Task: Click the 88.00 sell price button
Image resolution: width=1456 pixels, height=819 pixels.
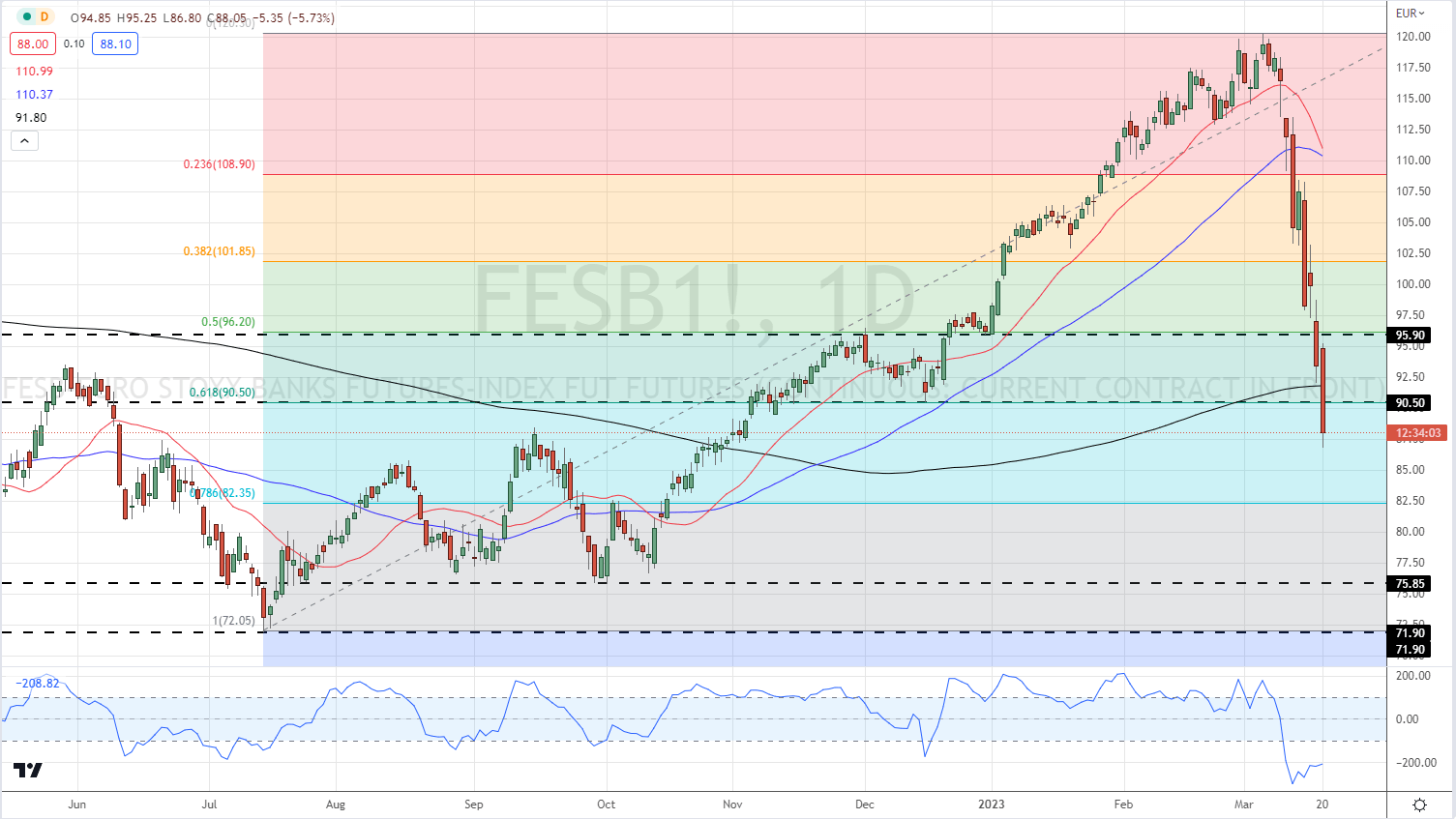Action: pyautogui.click(x=33, y=44)
